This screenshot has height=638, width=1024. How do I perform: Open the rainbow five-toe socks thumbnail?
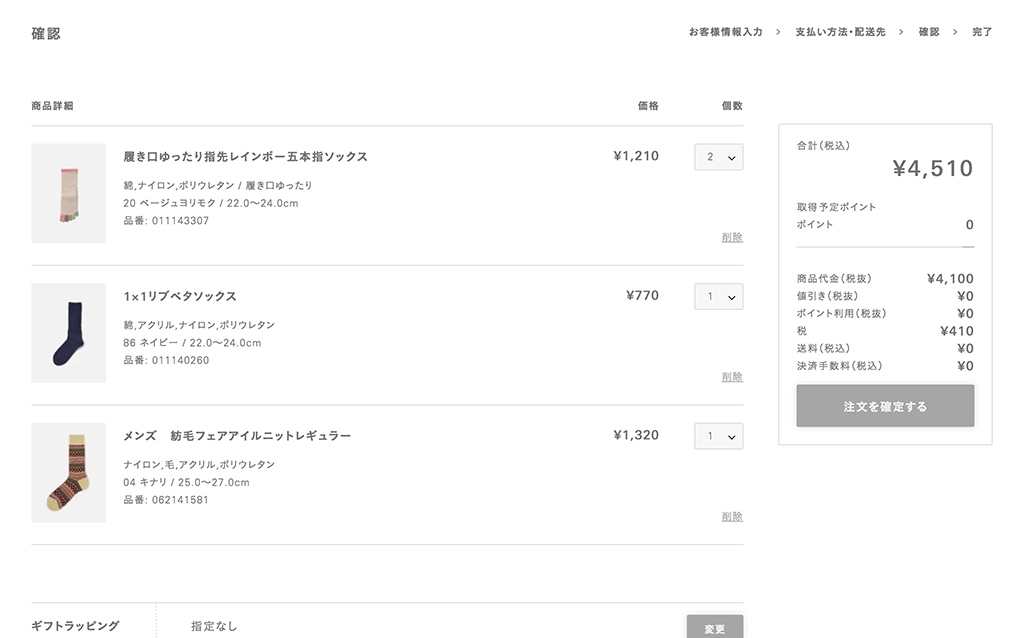tap(68, 194)
